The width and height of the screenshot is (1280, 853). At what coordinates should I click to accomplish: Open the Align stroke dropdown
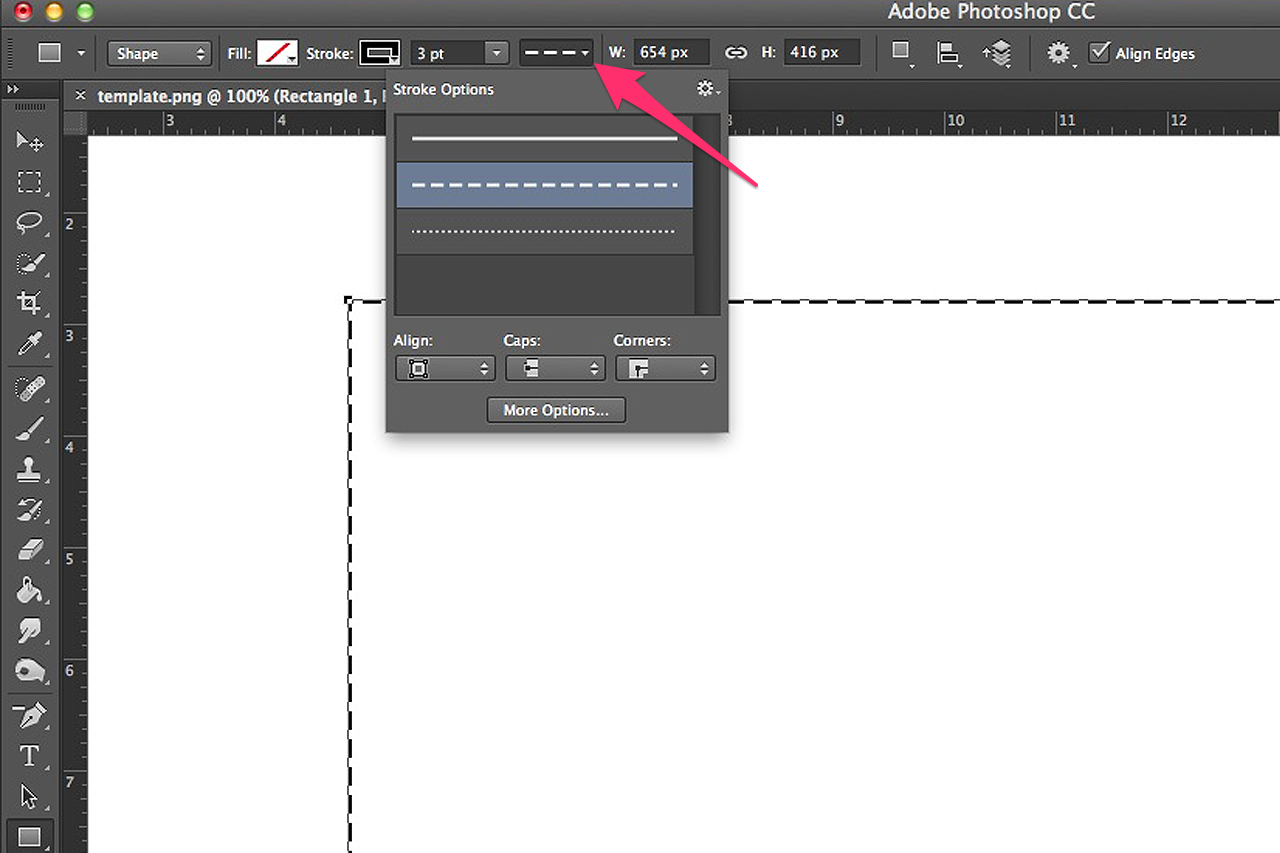445,369
